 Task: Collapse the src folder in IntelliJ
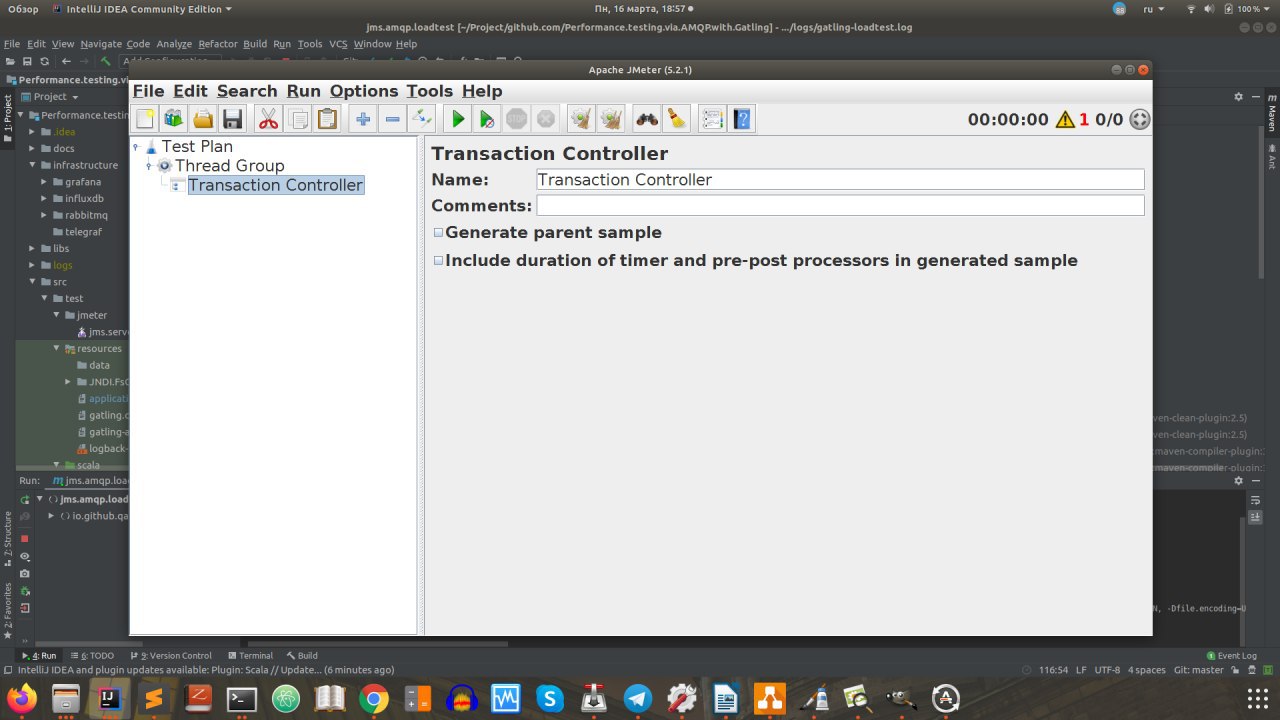point(32,282)
